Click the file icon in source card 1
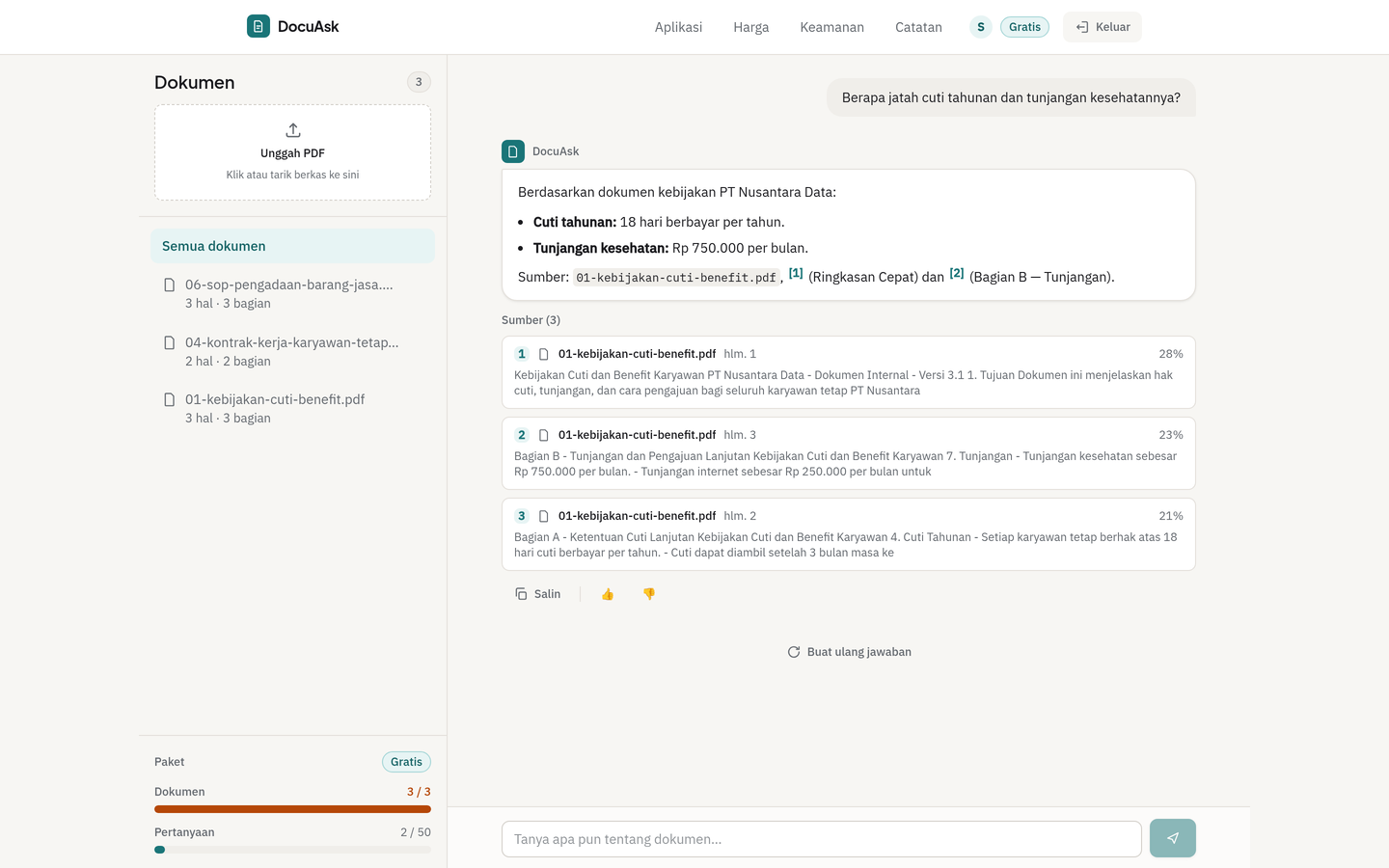Screen dimensions: 1389x868 544,354
